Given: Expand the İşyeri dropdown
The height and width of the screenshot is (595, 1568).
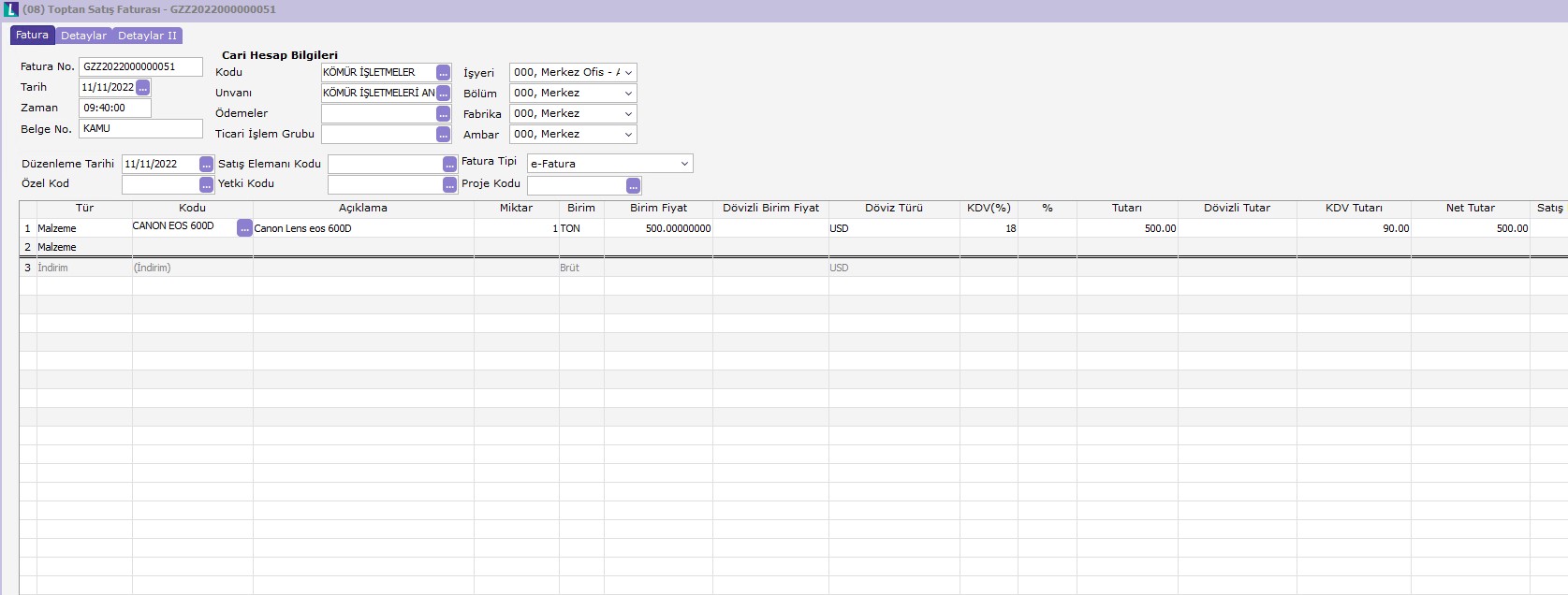Looking at the screenshot, I should click(628, 73).
